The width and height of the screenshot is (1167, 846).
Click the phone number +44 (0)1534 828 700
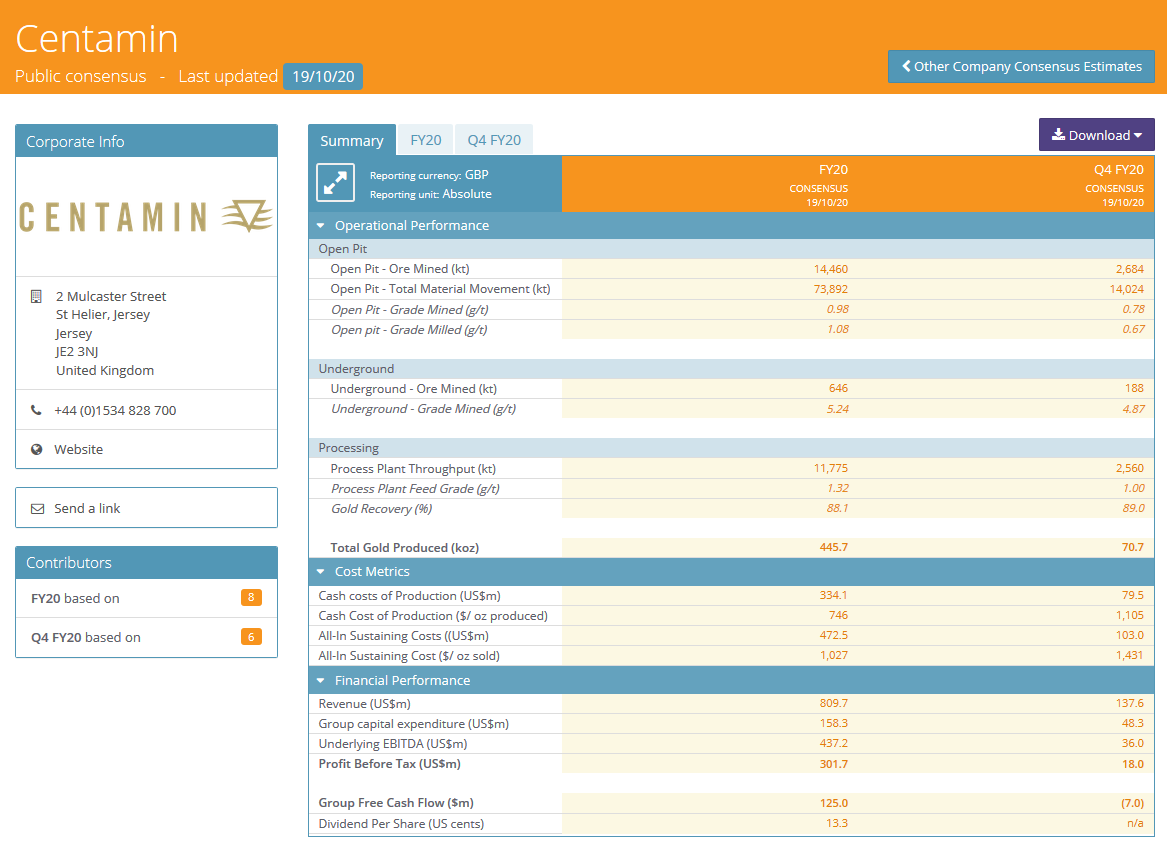pos(115,411)
